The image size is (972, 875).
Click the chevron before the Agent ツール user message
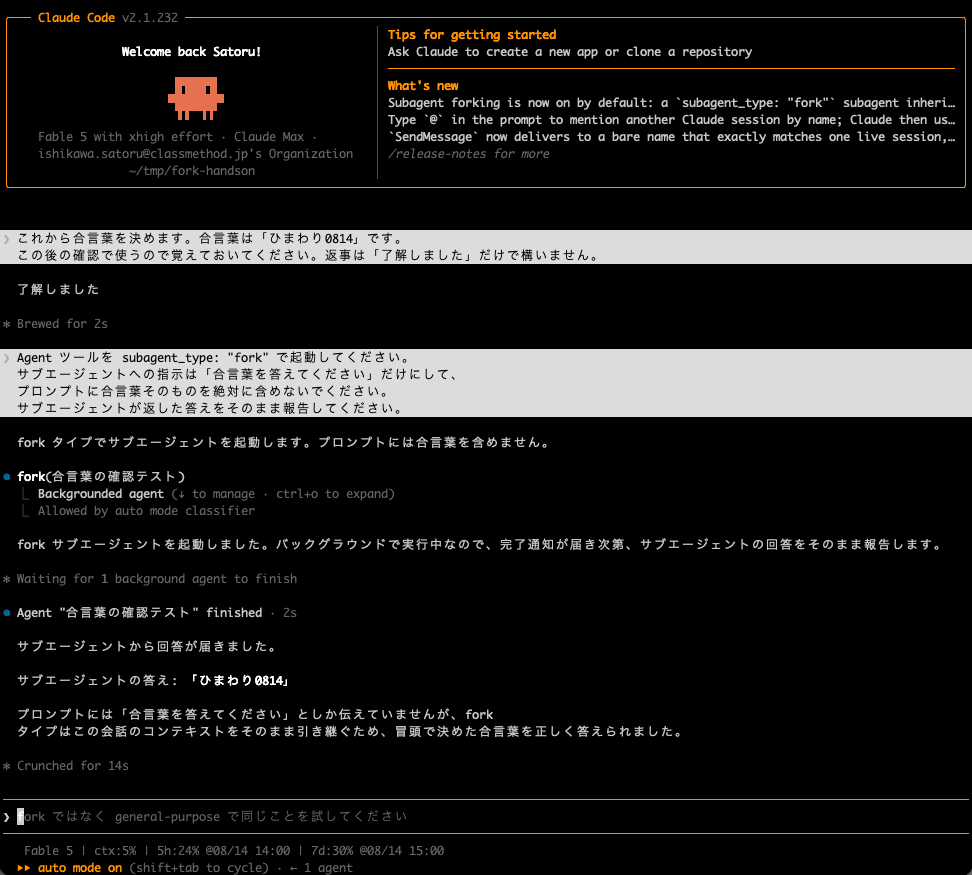pyautogui.click(x=7, y=358)
